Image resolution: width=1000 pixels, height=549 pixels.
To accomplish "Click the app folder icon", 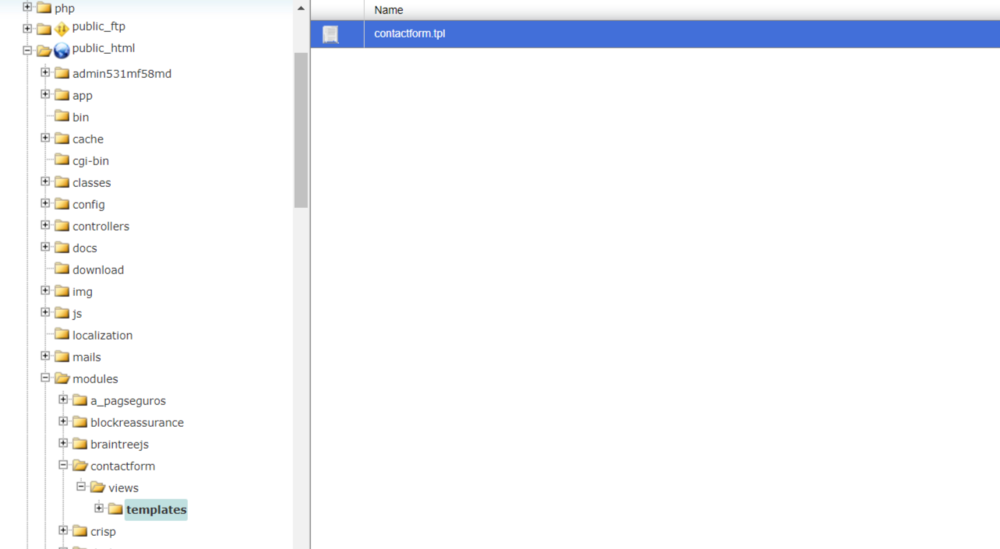I will pos(62,94).
